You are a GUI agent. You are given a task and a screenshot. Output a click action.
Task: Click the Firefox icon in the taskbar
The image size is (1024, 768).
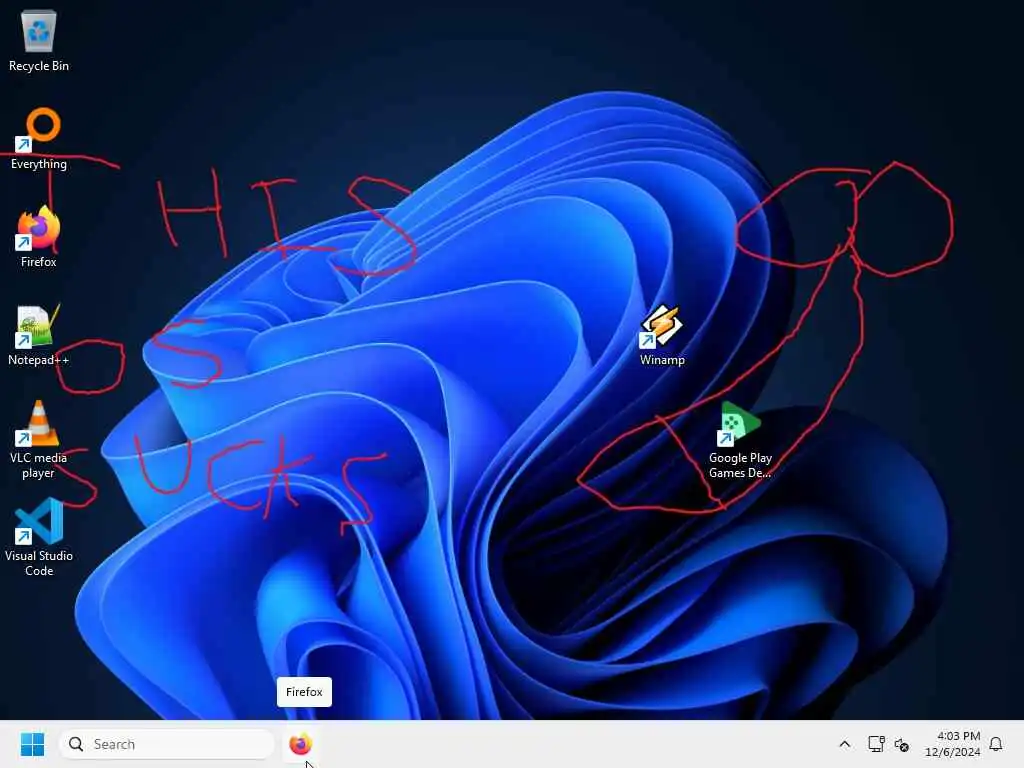tap(300, 744)
